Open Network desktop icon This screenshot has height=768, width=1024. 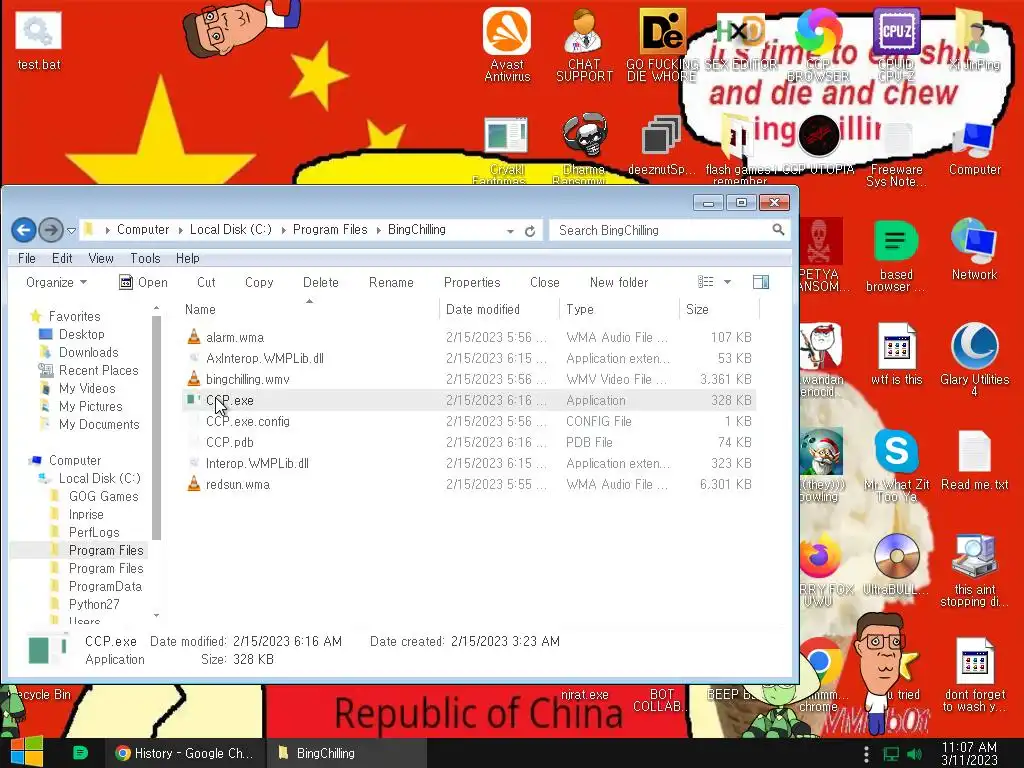974,249
